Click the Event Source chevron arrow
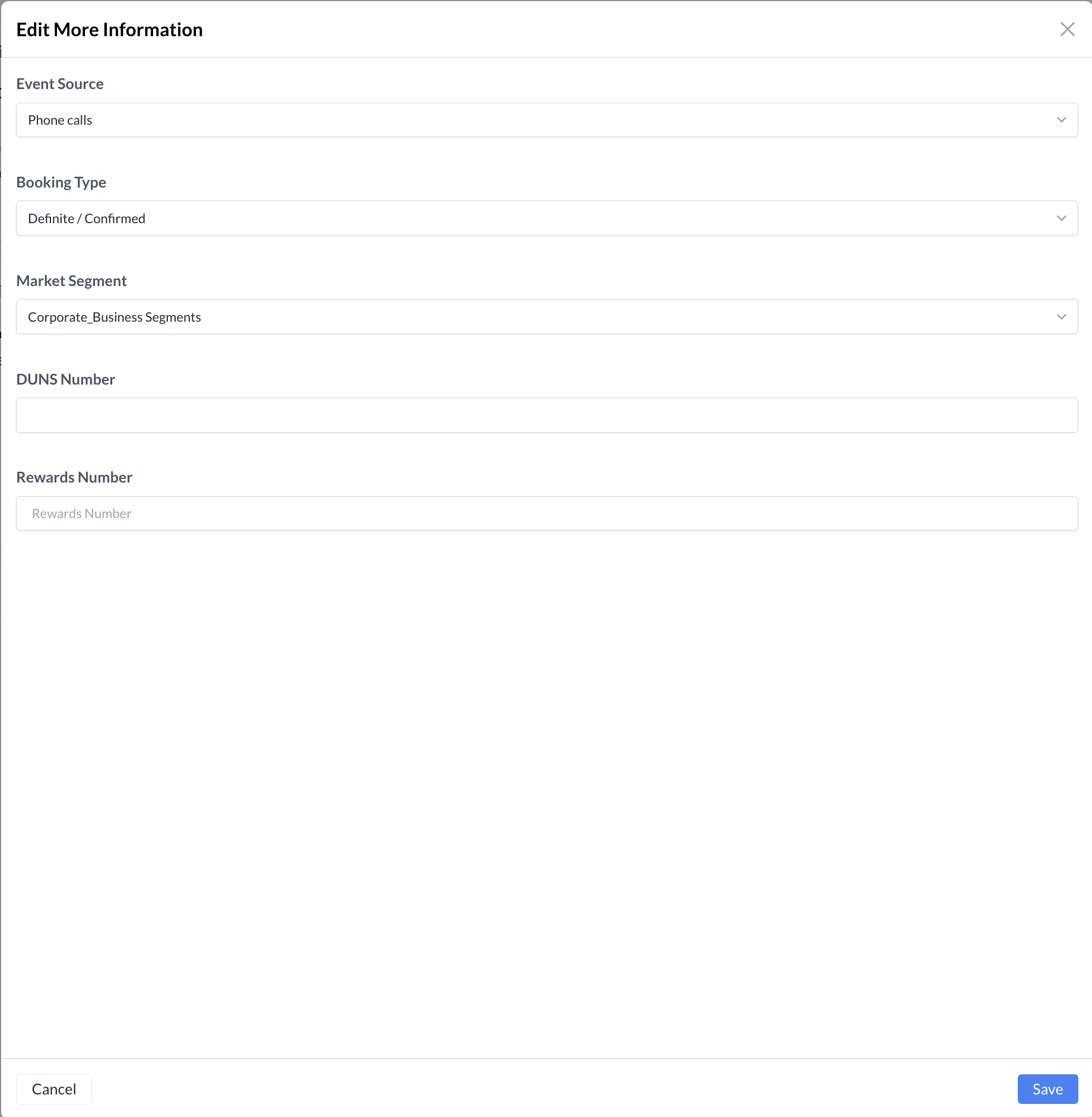 (x=1061, y=120)
